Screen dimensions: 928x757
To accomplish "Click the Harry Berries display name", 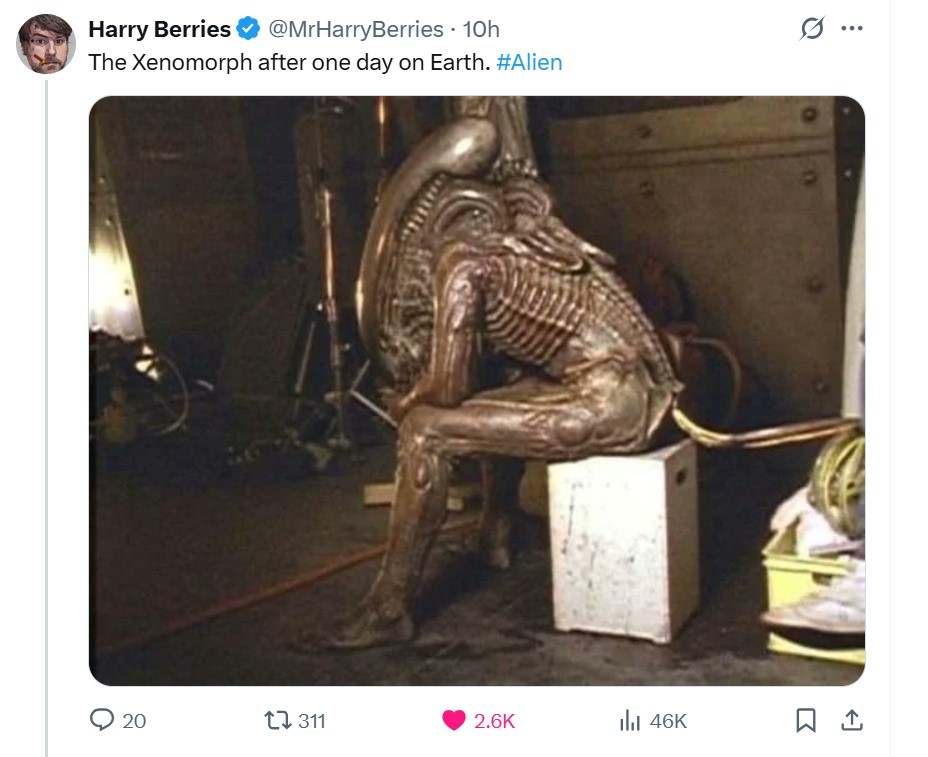I will pyautogui.click(x=159, y=29).
